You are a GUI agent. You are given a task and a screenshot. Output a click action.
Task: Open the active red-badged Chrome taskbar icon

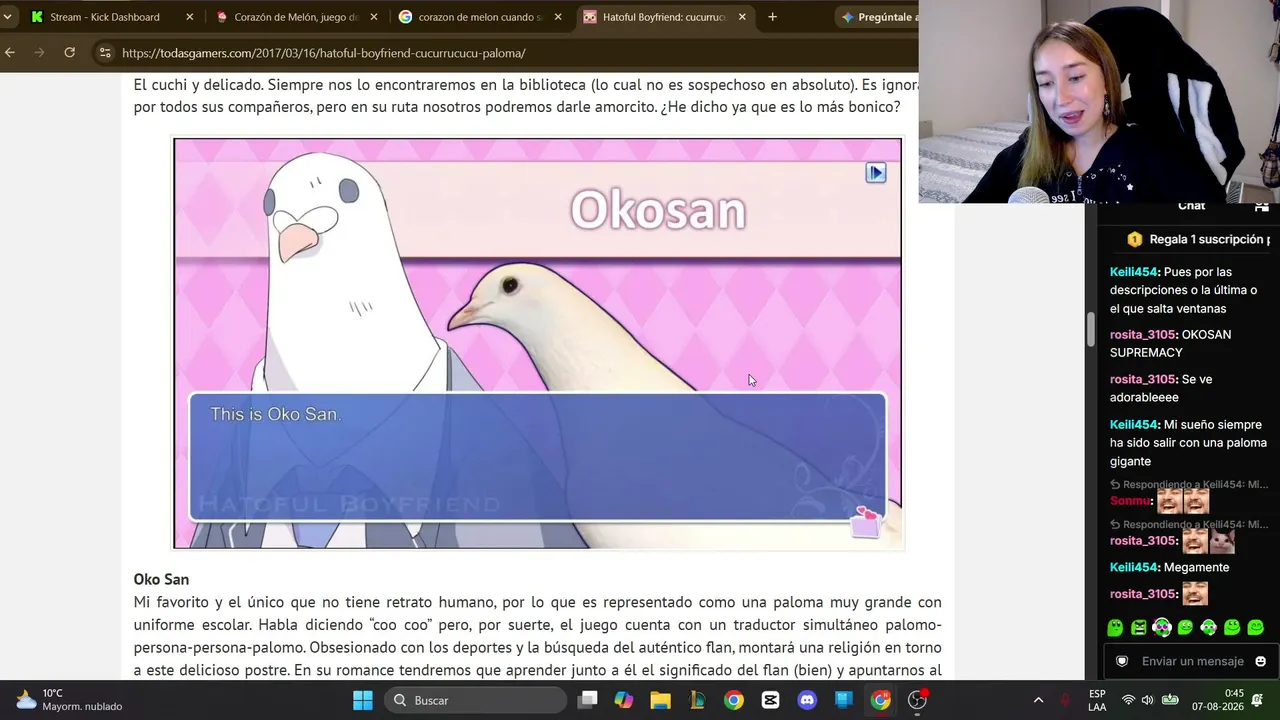pos(881,700)
